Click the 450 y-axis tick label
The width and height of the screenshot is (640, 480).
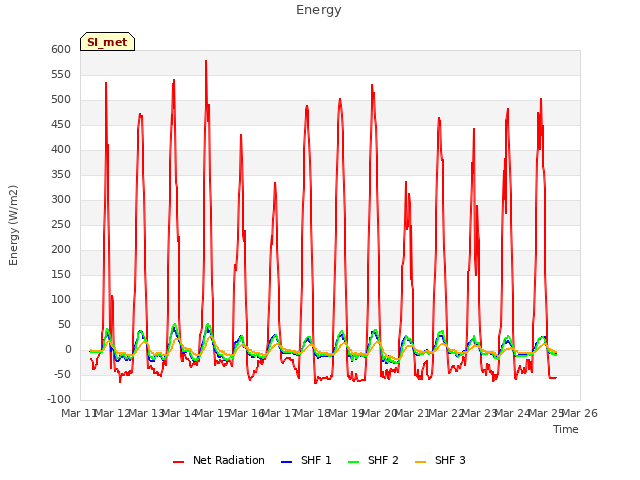tap(61, 125)
